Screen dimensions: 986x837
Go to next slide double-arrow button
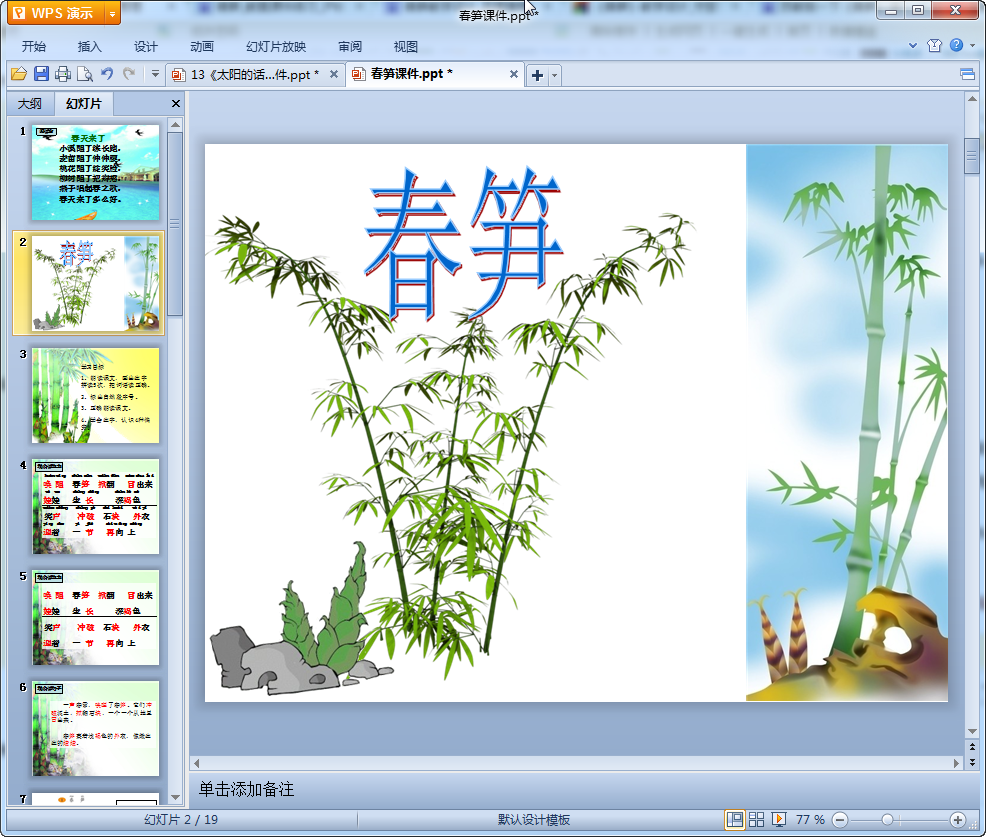972,762
